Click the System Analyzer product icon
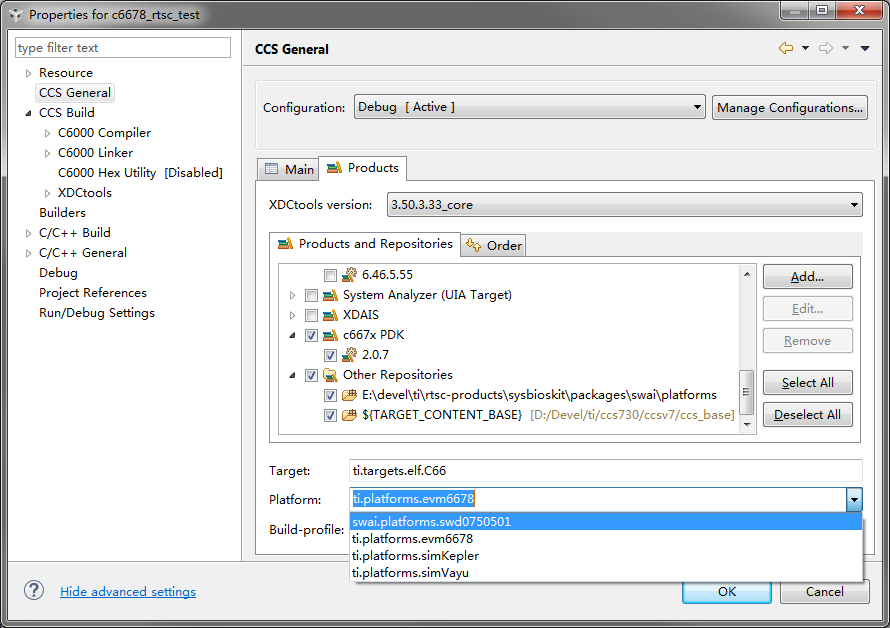890x628 pixels. click(330, 295)
